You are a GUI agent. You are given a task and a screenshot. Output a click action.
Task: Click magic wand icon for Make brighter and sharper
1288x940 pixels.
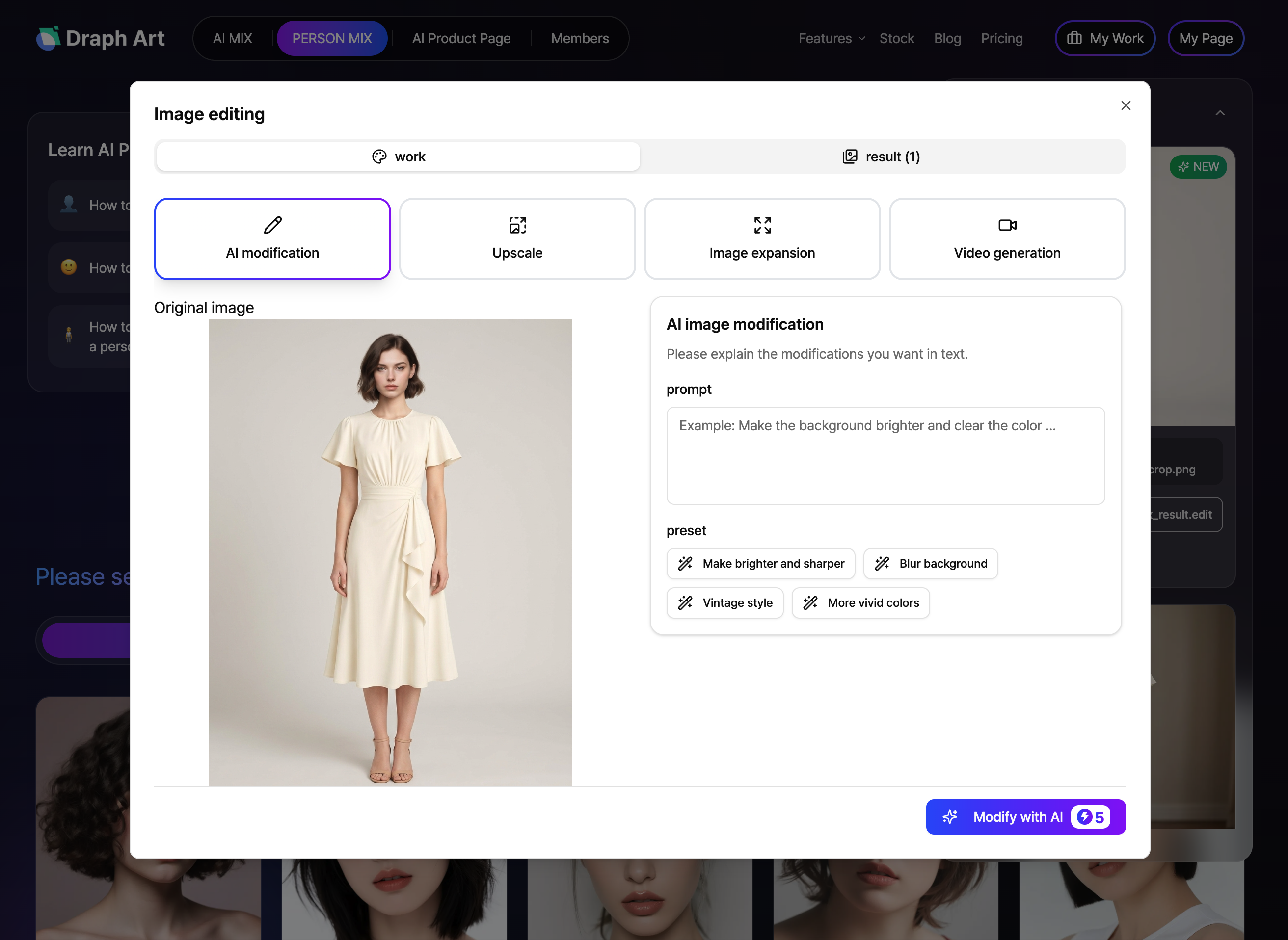pyautogui.click(x=685, y=563)
